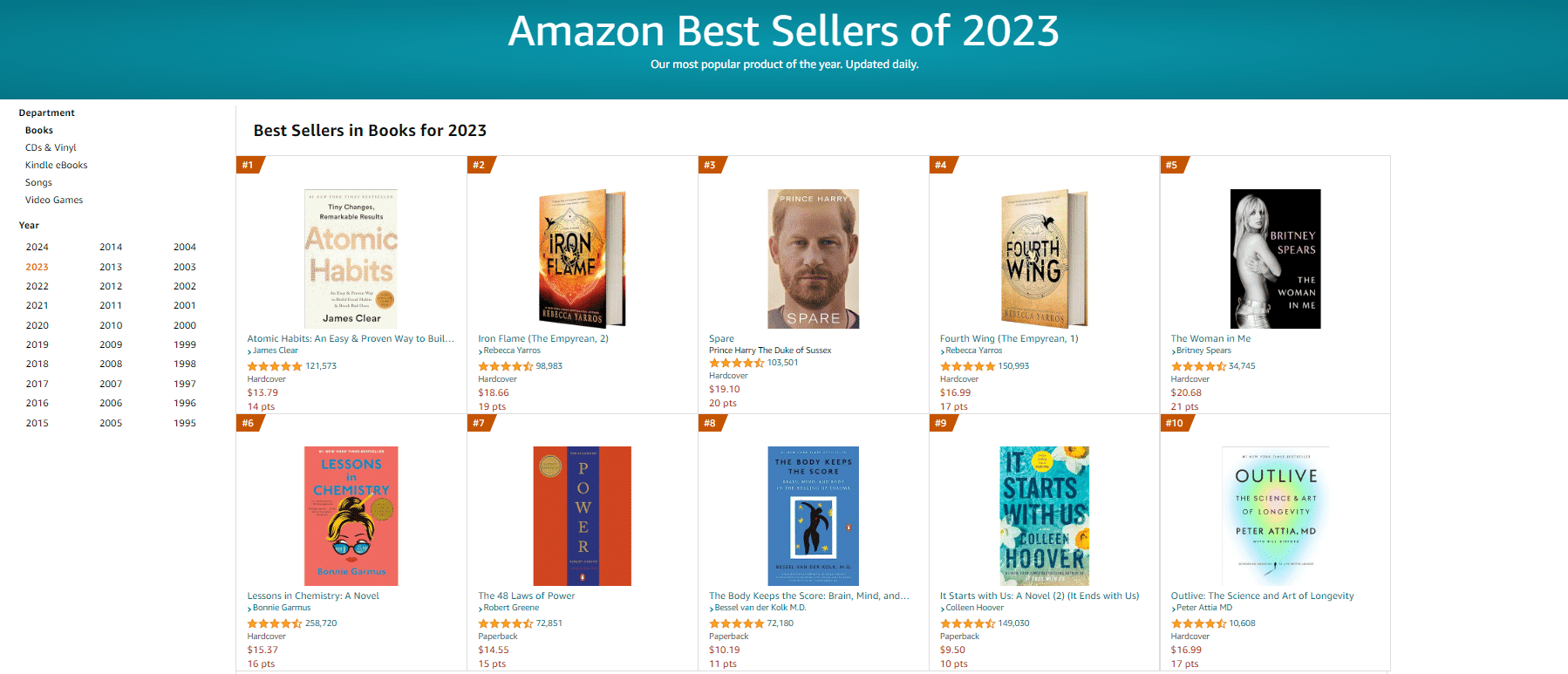Open the Rebecca Yarros author link under Iron Flame
The image size is (1568, 674).
pos(512,351)
